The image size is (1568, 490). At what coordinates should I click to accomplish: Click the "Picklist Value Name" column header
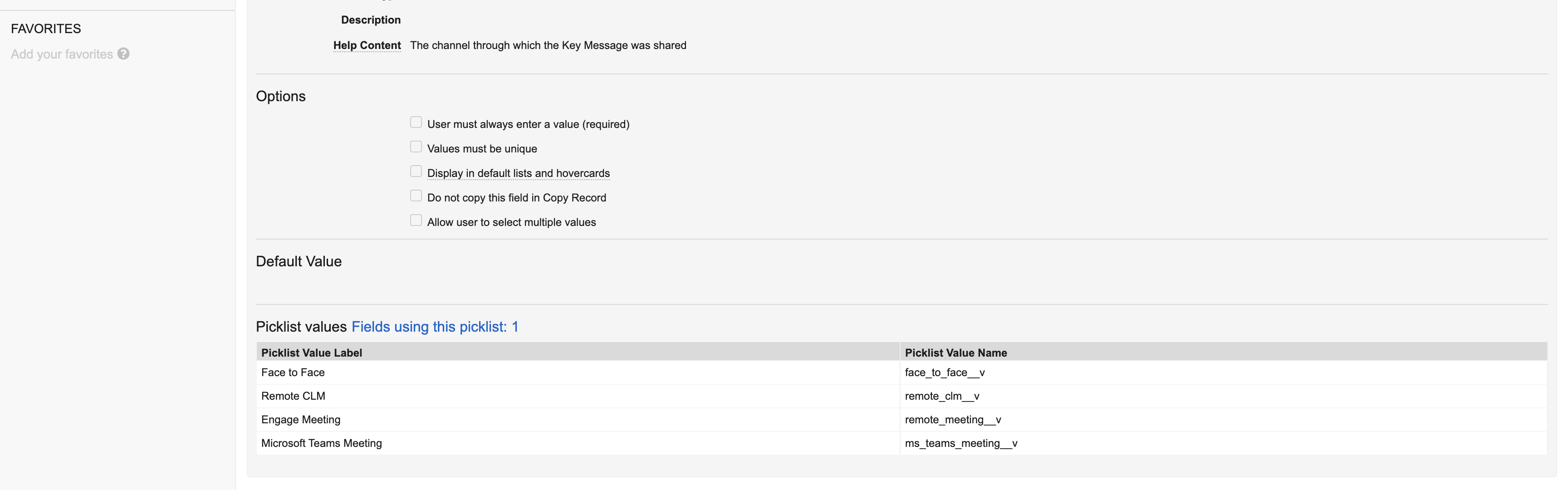(955, 353)
